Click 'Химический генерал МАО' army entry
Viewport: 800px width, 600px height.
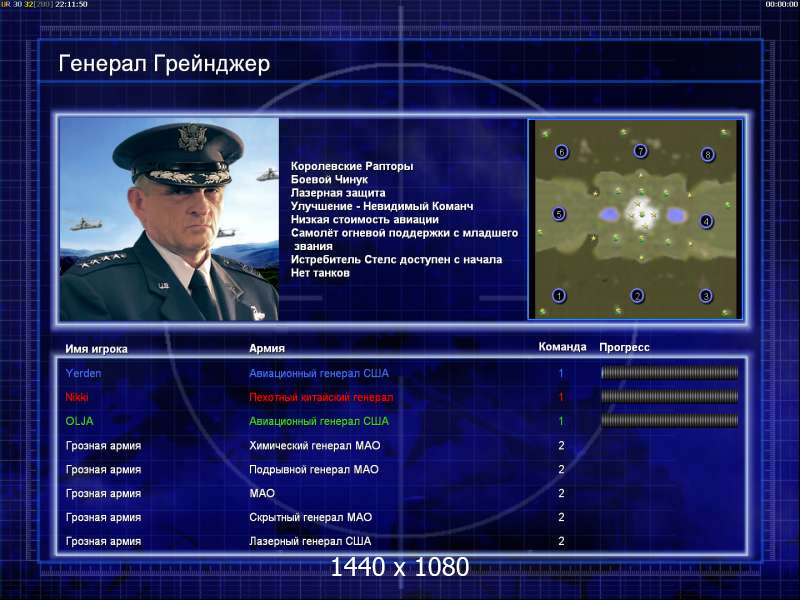(x=315, y=445)
